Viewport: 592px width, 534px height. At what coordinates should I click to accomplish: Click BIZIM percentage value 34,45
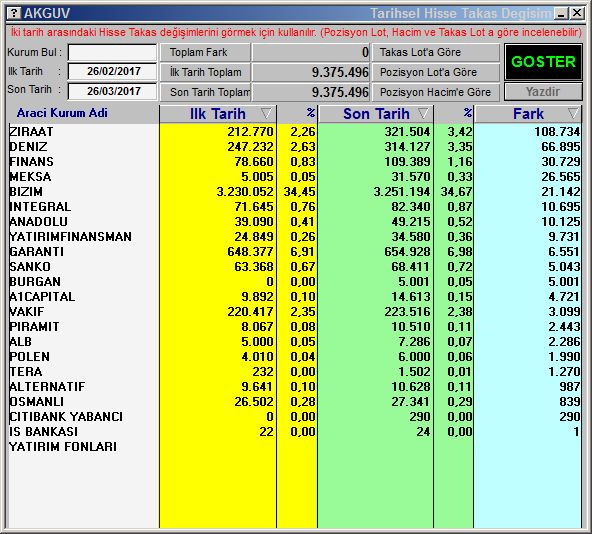point(299,191)
